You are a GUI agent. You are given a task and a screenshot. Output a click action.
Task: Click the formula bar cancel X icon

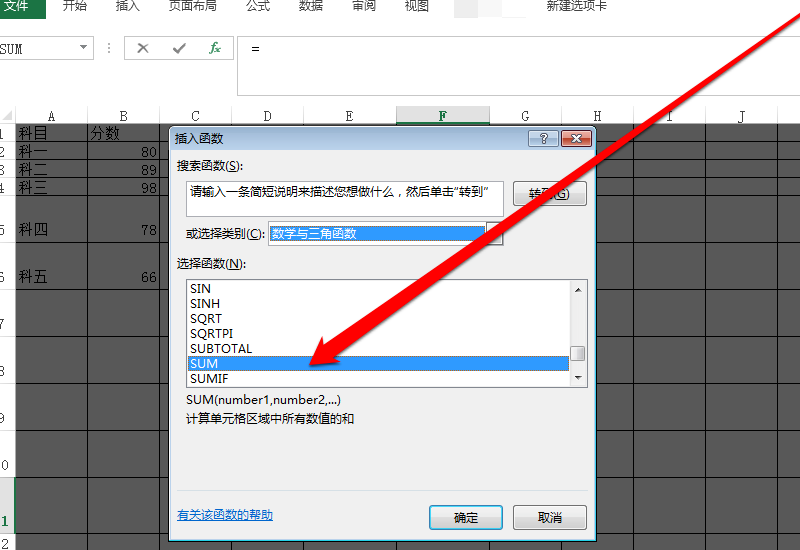[143, 48]
